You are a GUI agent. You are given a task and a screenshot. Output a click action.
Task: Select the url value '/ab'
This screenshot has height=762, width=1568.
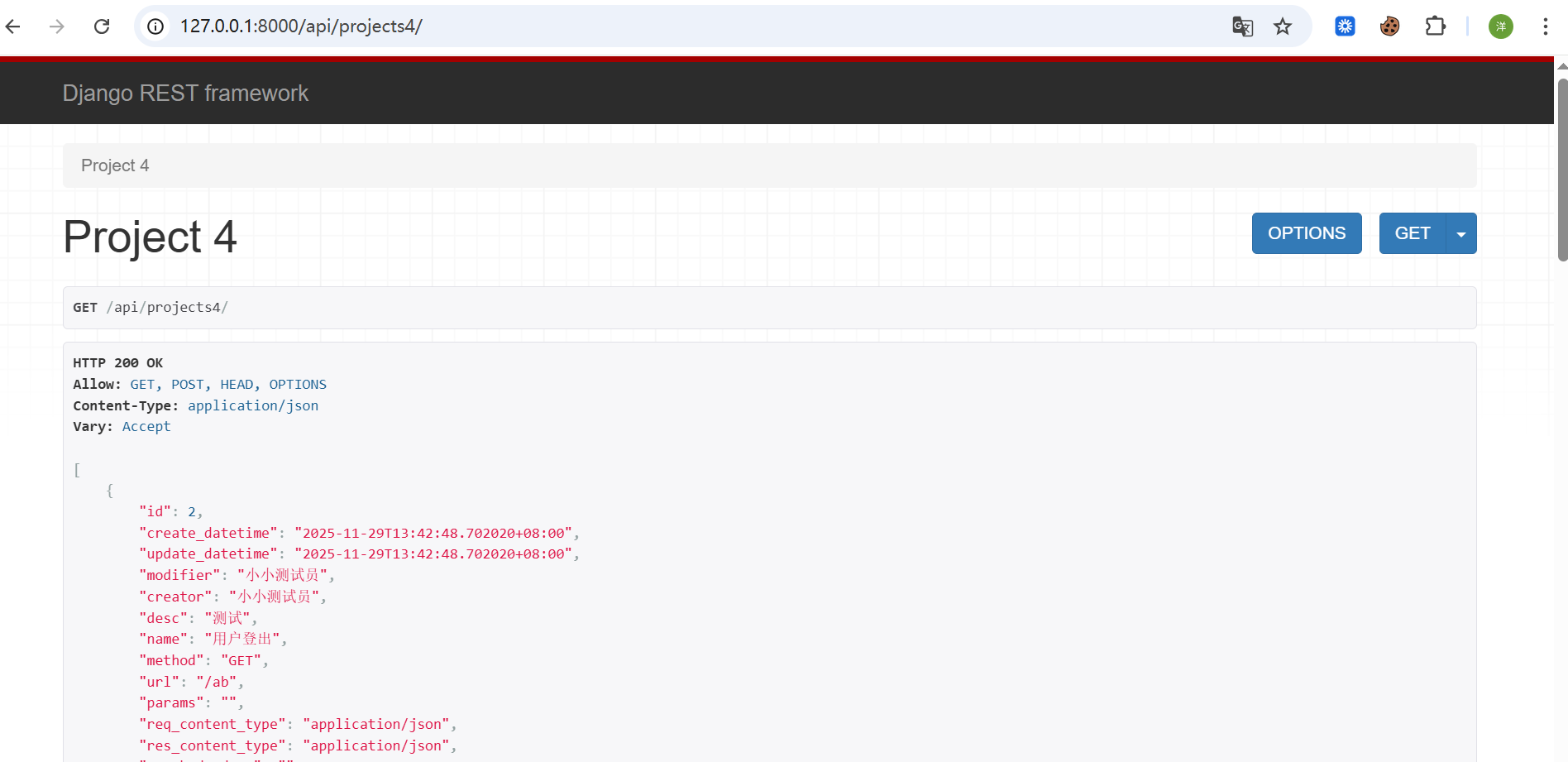point(217,682)
